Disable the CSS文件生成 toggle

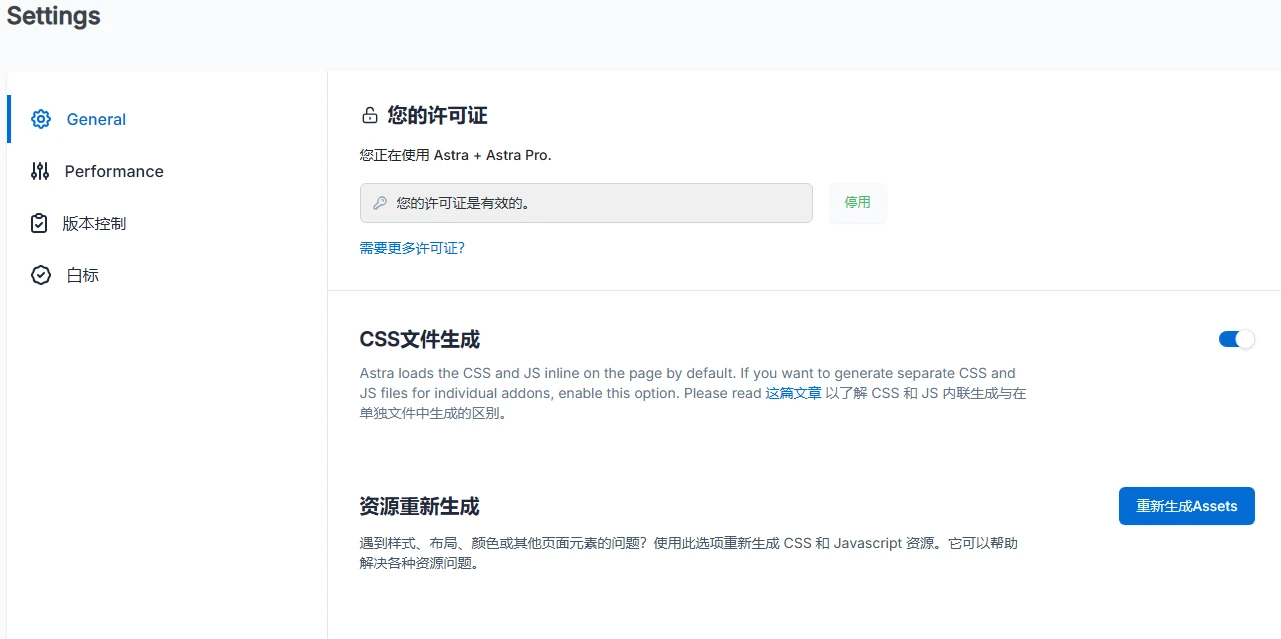(1236, 339)
